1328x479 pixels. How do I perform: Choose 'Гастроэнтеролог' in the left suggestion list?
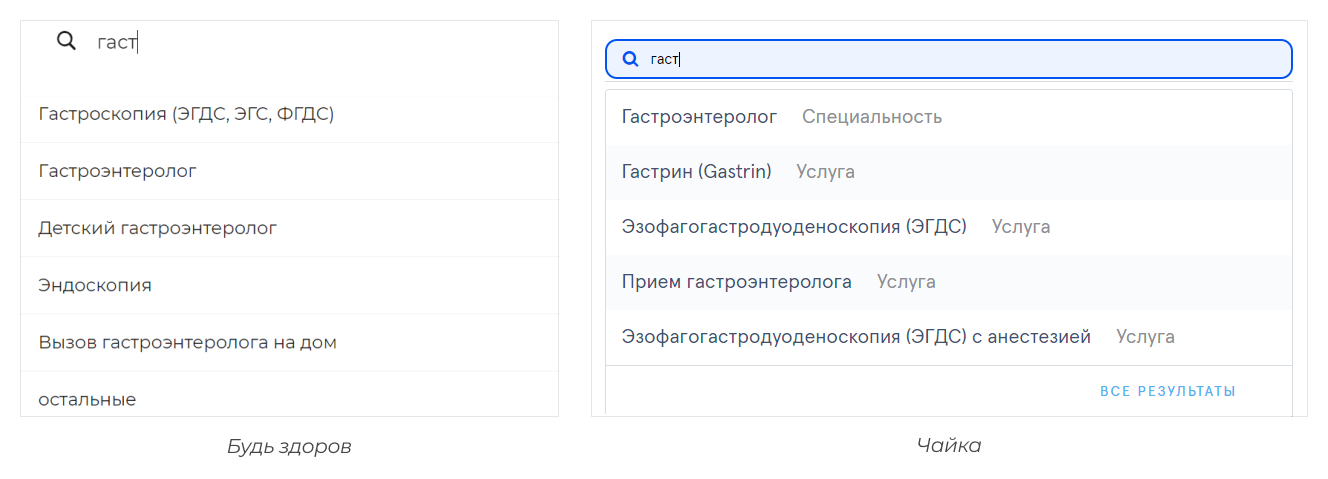tap(118, 171)
